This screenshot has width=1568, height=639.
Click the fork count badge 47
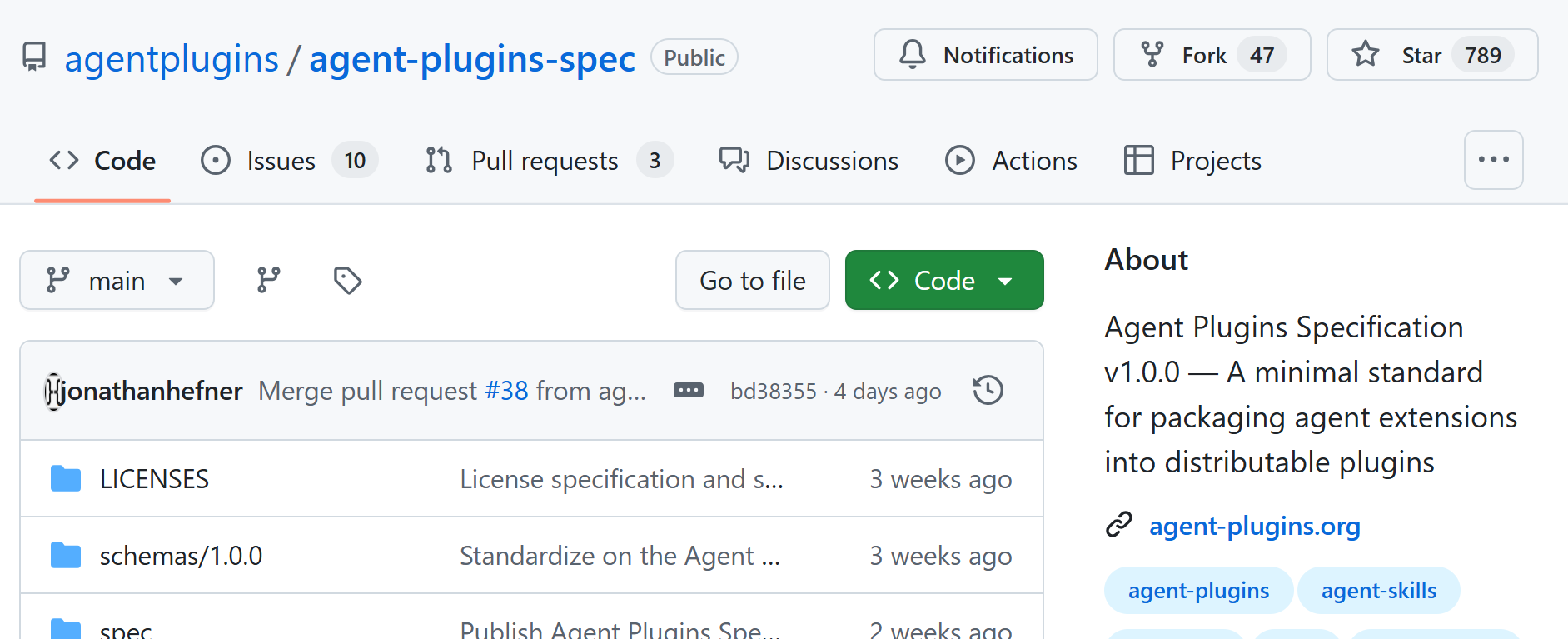pos(1262,56)
